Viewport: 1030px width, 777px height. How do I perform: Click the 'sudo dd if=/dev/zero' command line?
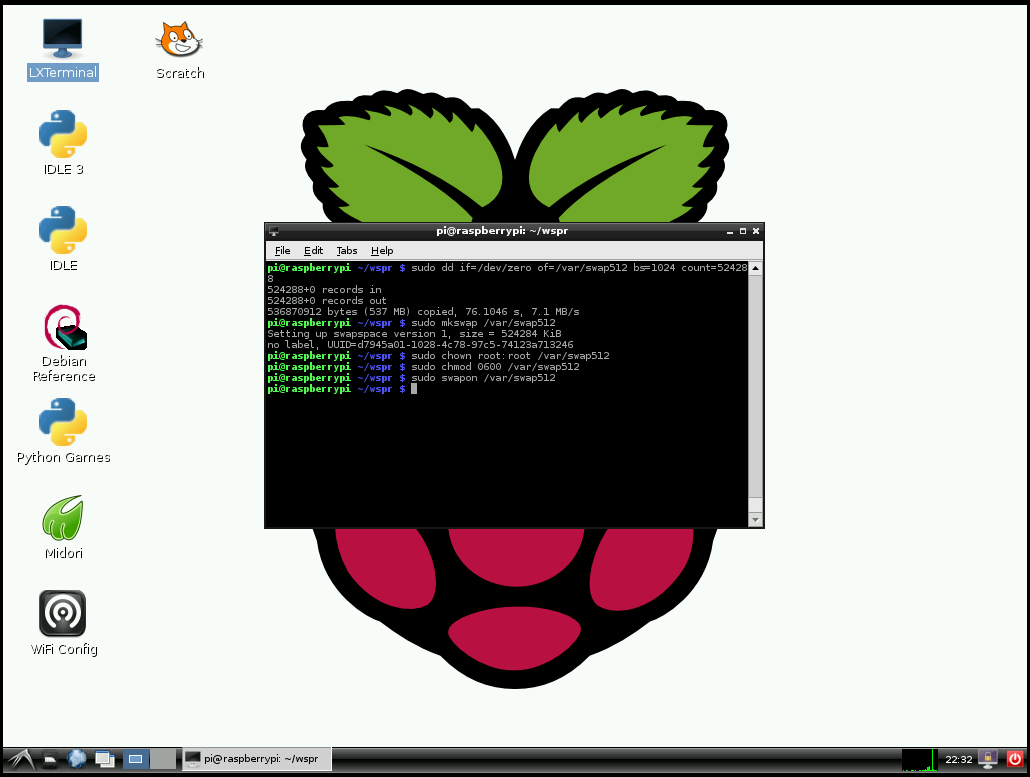[507, 273]
